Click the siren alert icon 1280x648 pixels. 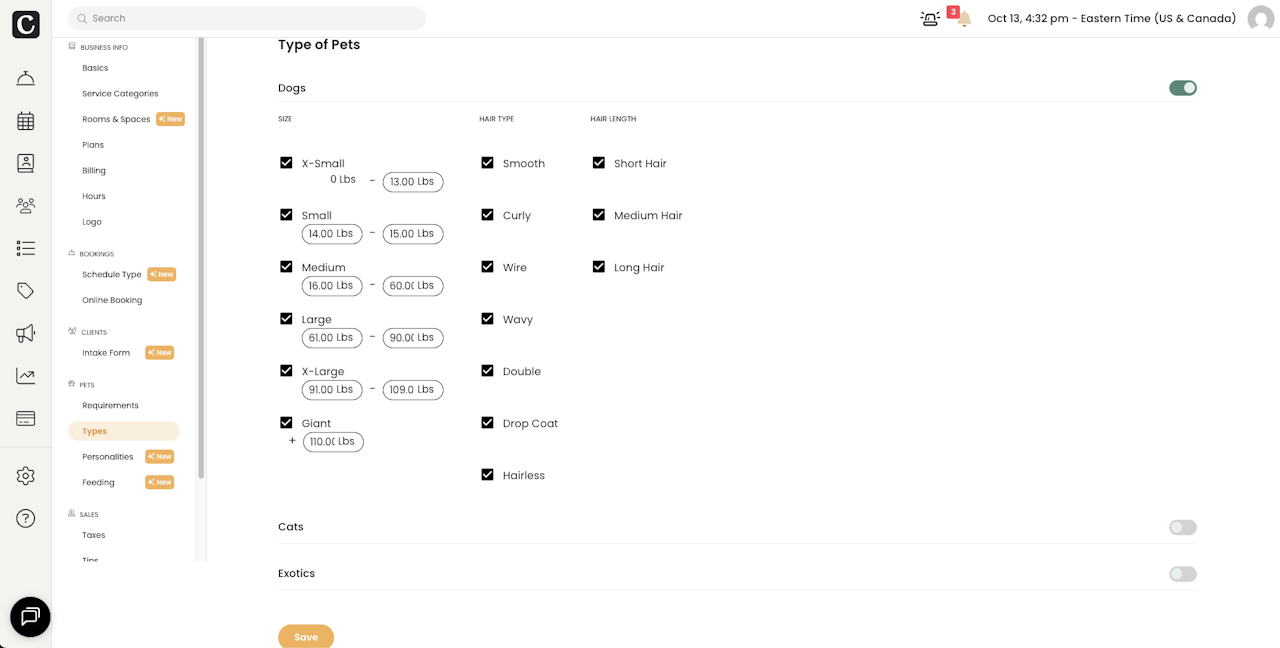[x=930, y=19]
